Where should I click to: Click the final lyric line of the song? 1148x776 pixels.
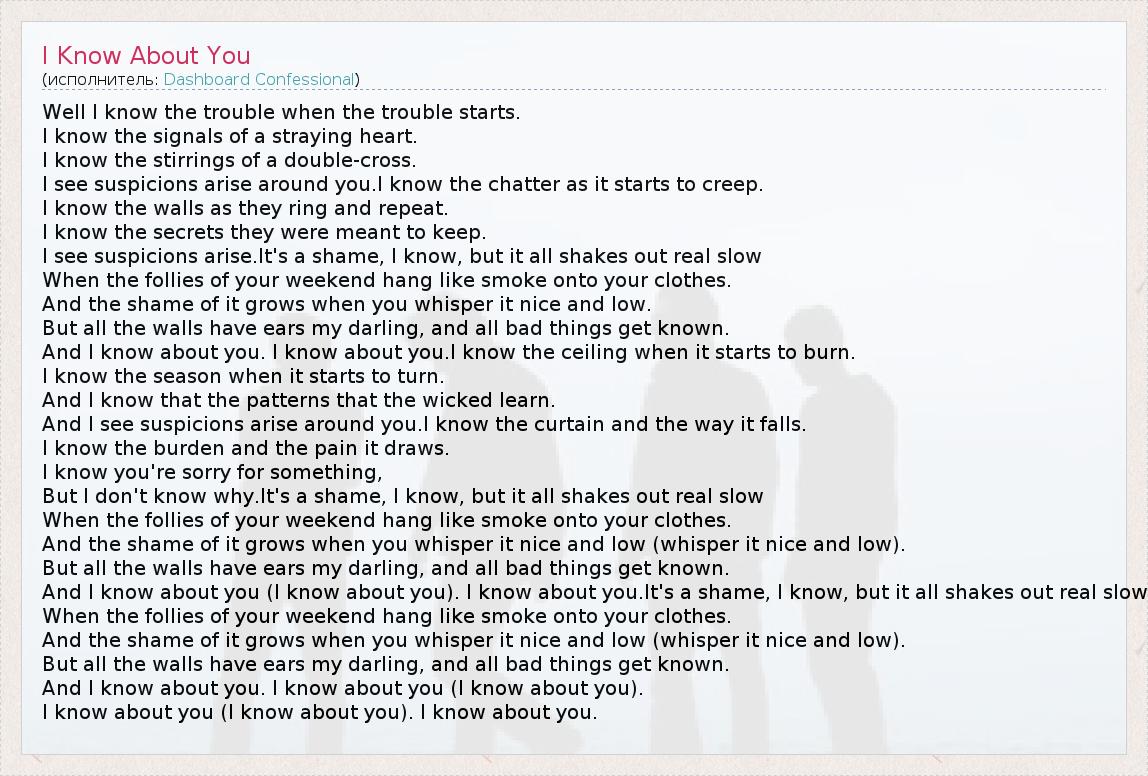[319, 713]
